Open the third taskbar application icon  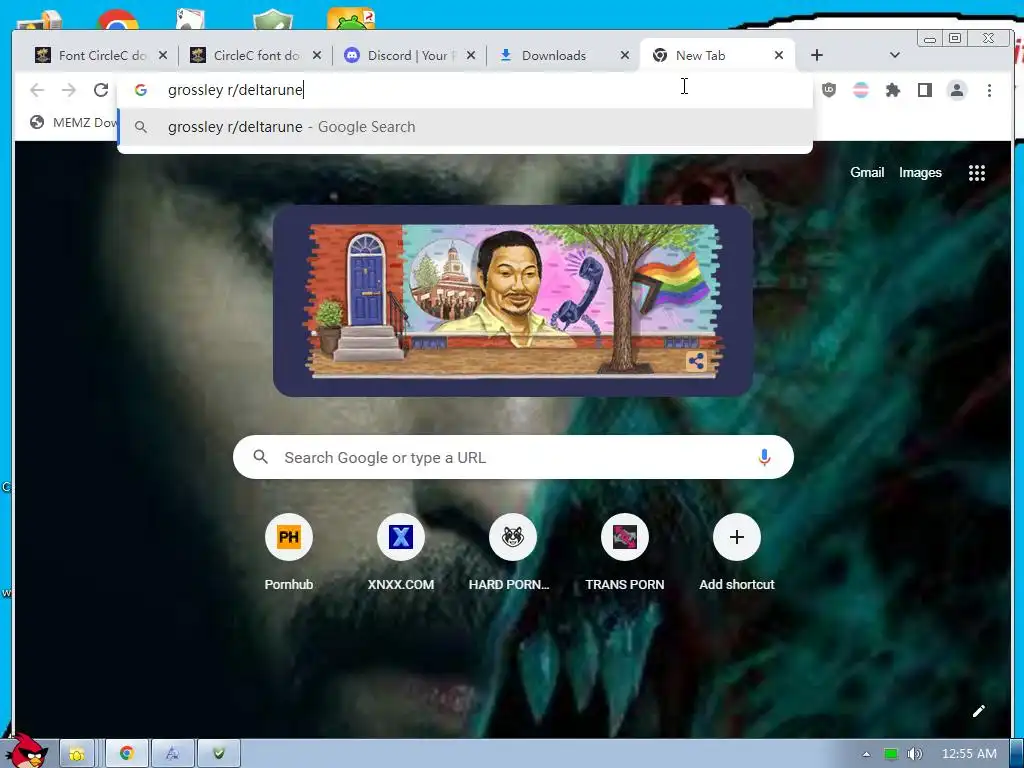tap(172, 754)
